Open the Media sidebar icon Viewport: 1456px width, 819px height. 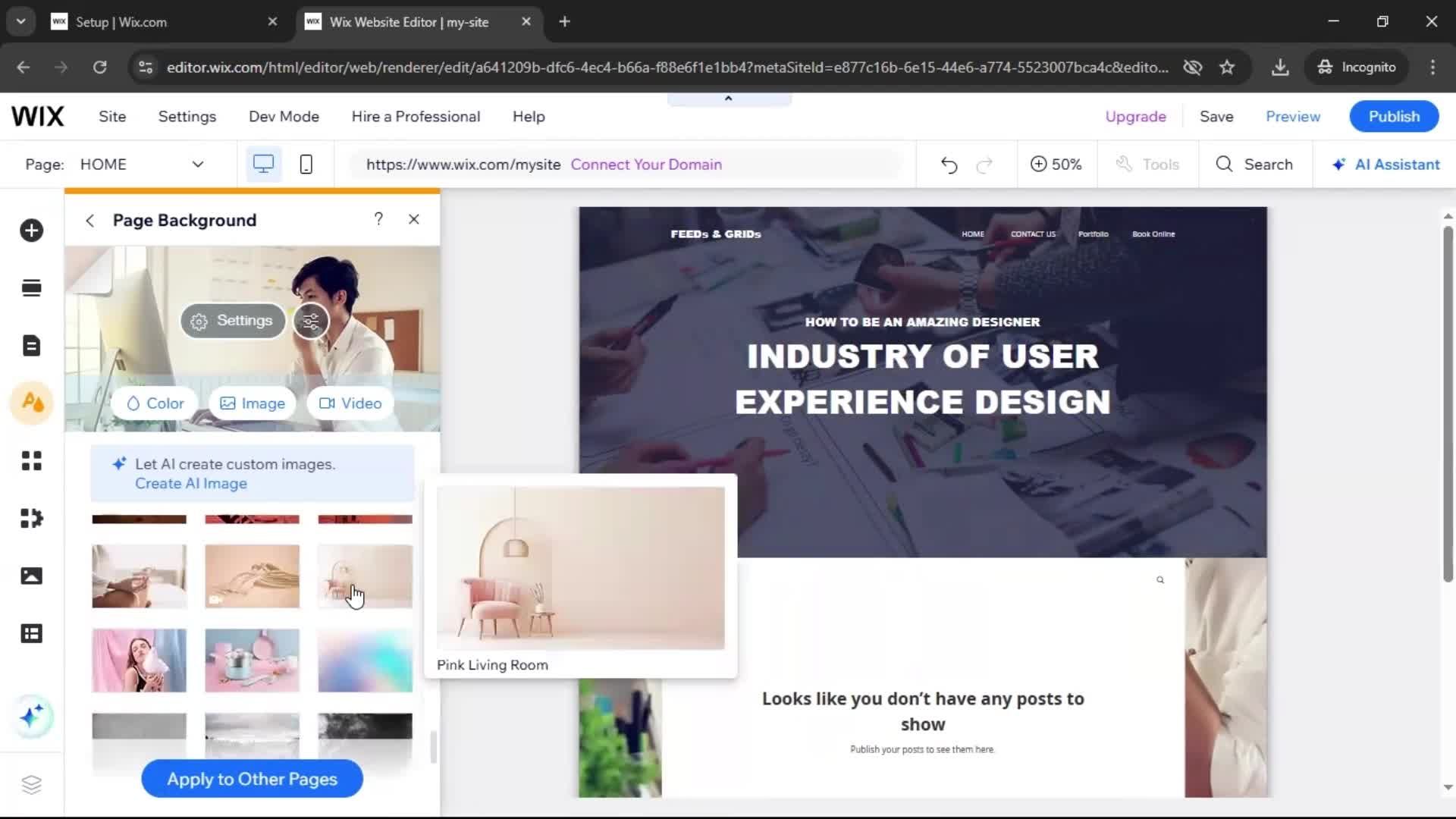[x=31, y=576]
